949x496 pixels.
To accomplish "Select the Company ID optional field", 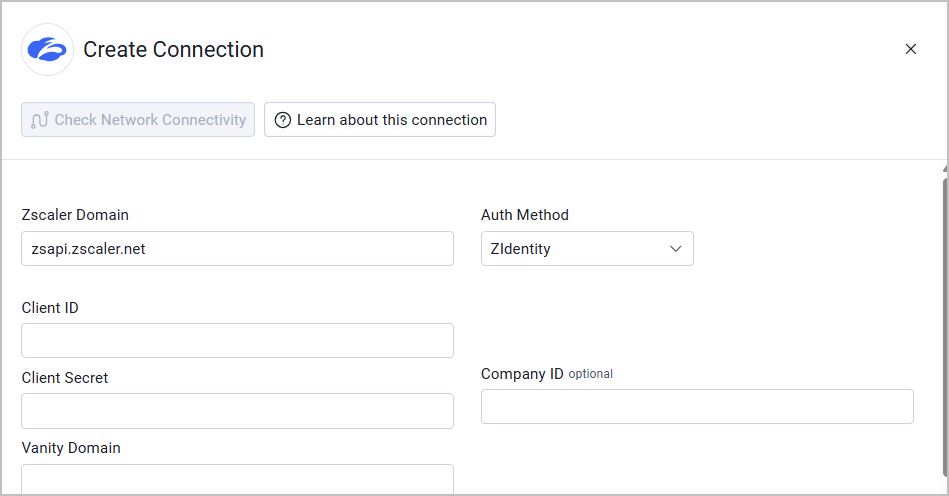I will 697,406.
